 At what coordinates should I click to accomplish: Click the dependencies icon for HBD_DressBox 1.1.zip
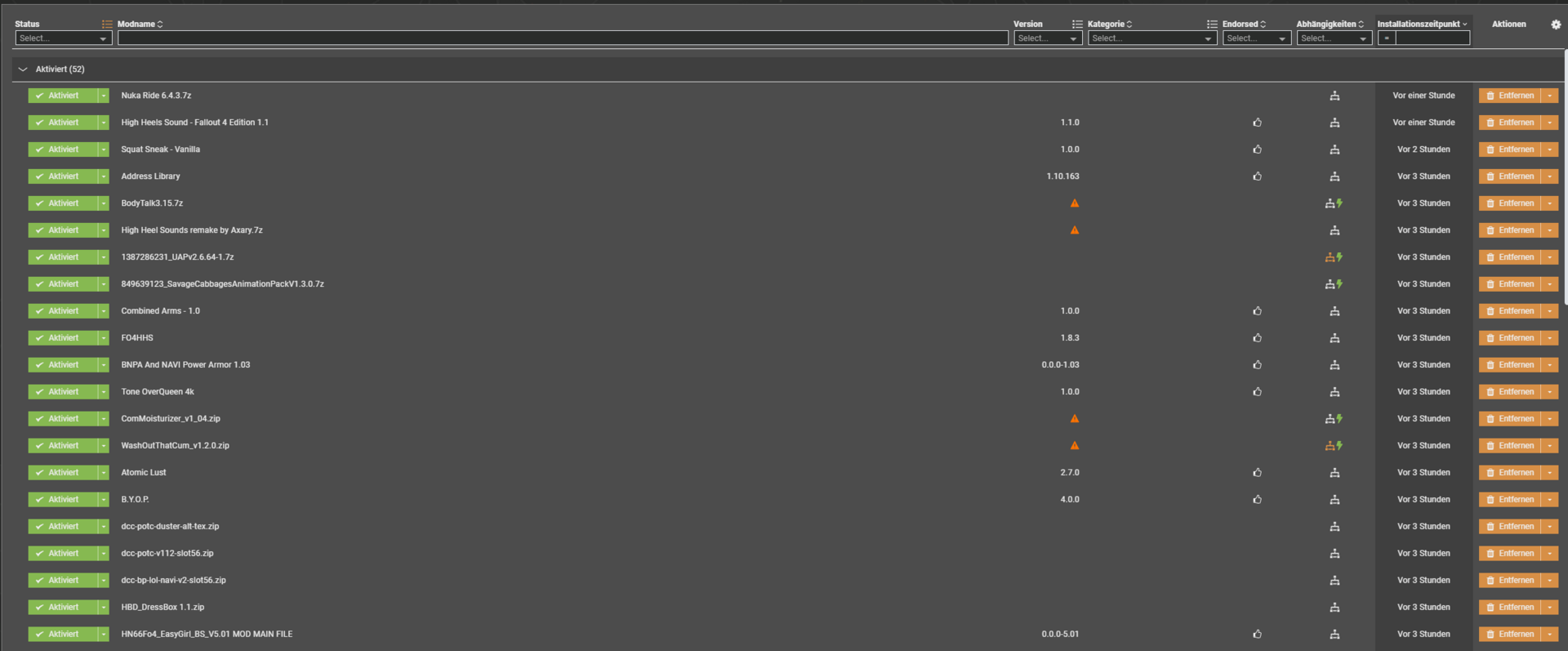[x=1334, y=608]
